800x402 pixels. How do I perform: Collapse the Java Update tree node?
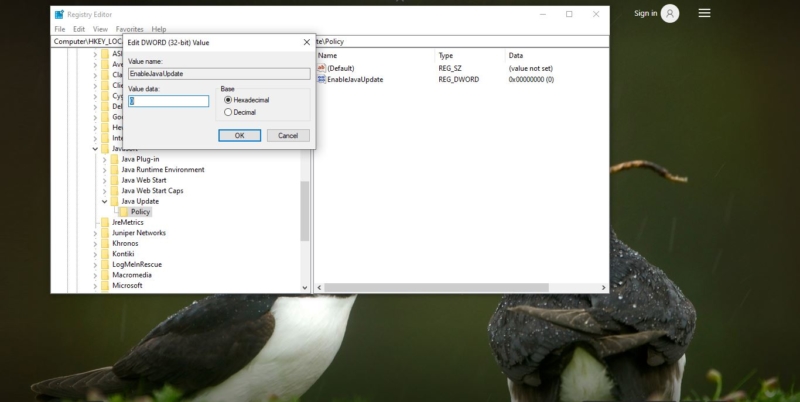coord(104,201)
